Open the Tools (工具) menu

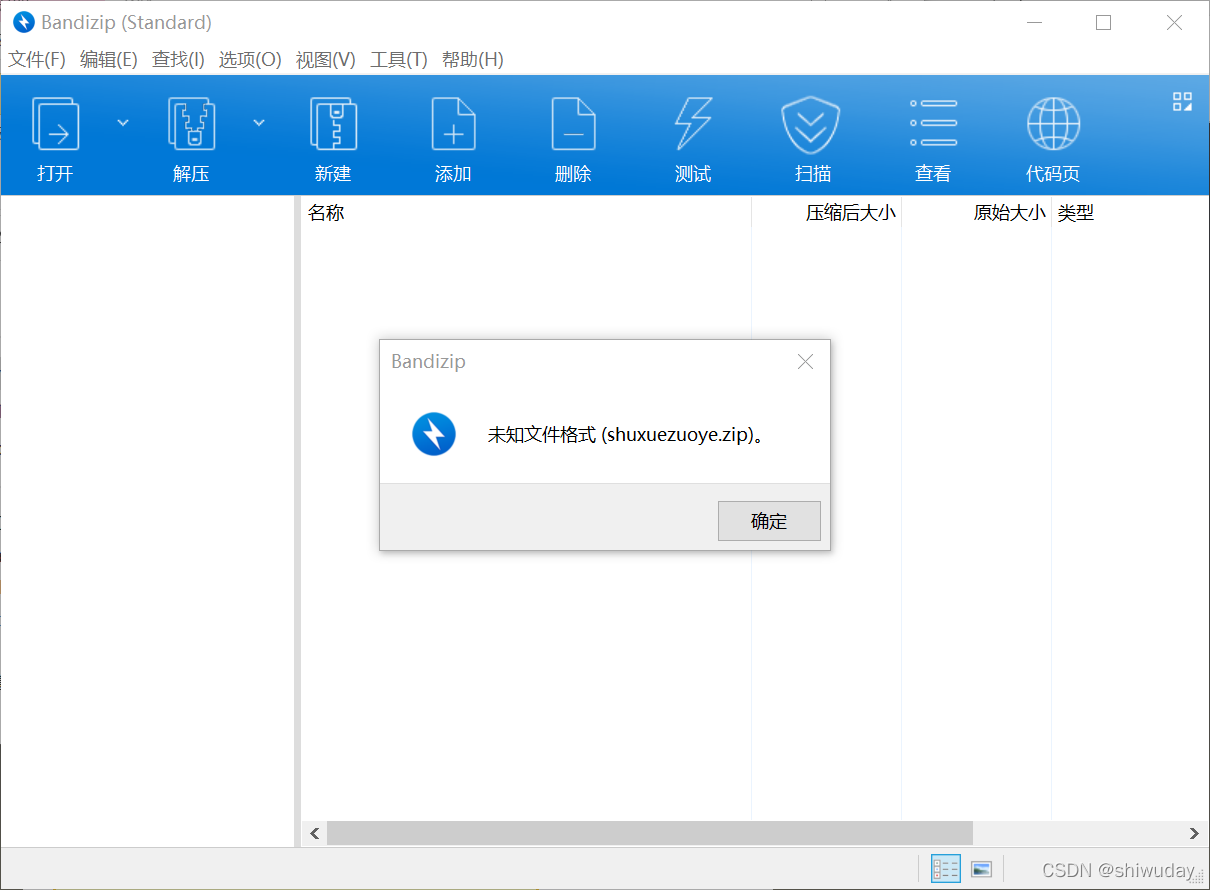(399, 60)
